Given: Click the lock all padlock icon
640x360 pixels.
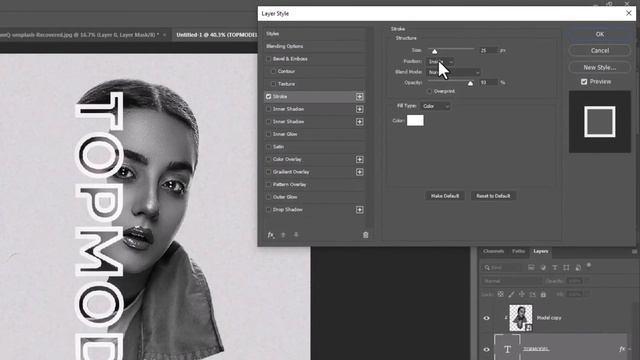Looking at the screenshot, I should pyautogui.click(x=543, y=294).
